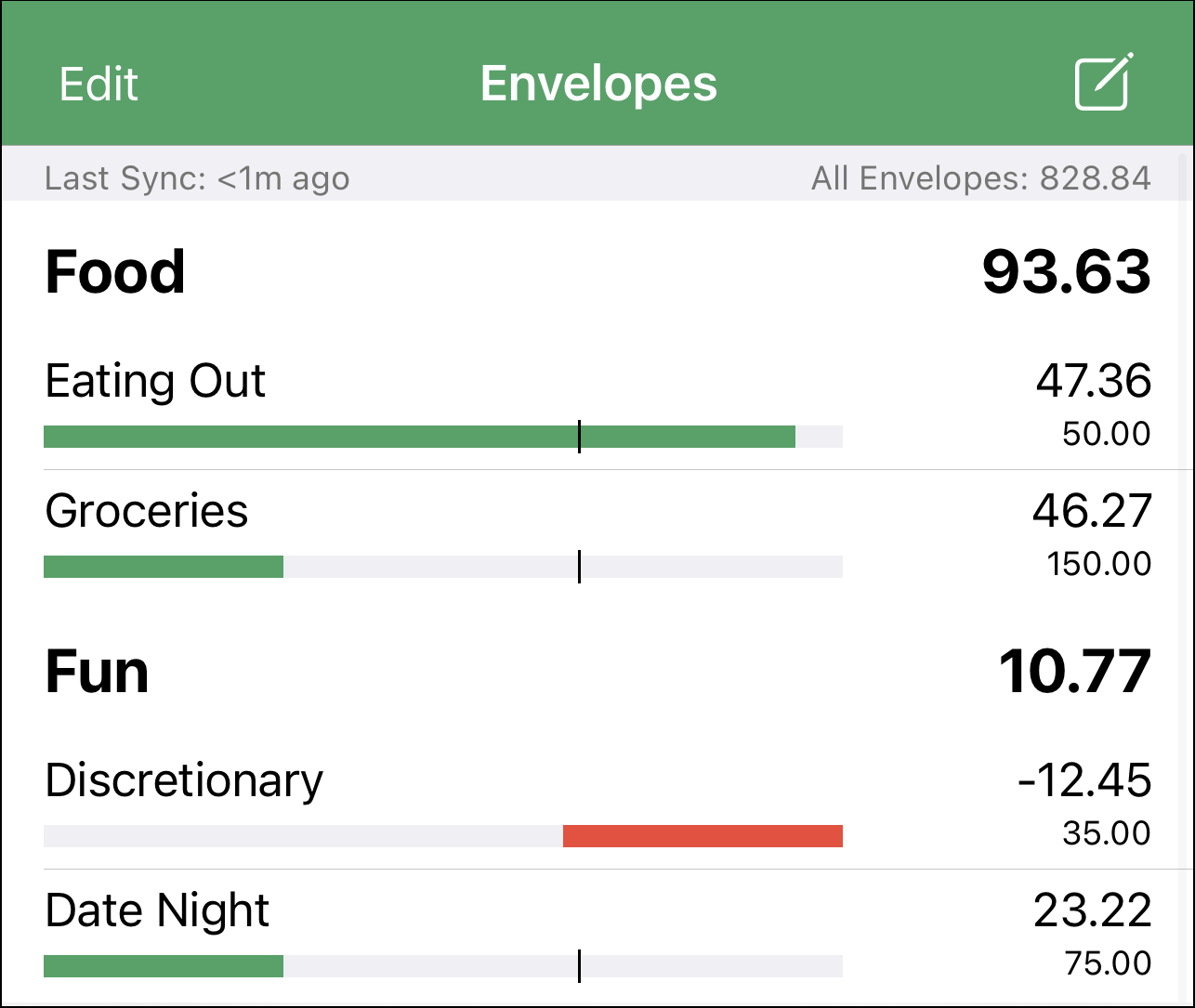Click the Groceries progress bar
Viewport: 1195px width, 1008px height.
pos(443,567)
